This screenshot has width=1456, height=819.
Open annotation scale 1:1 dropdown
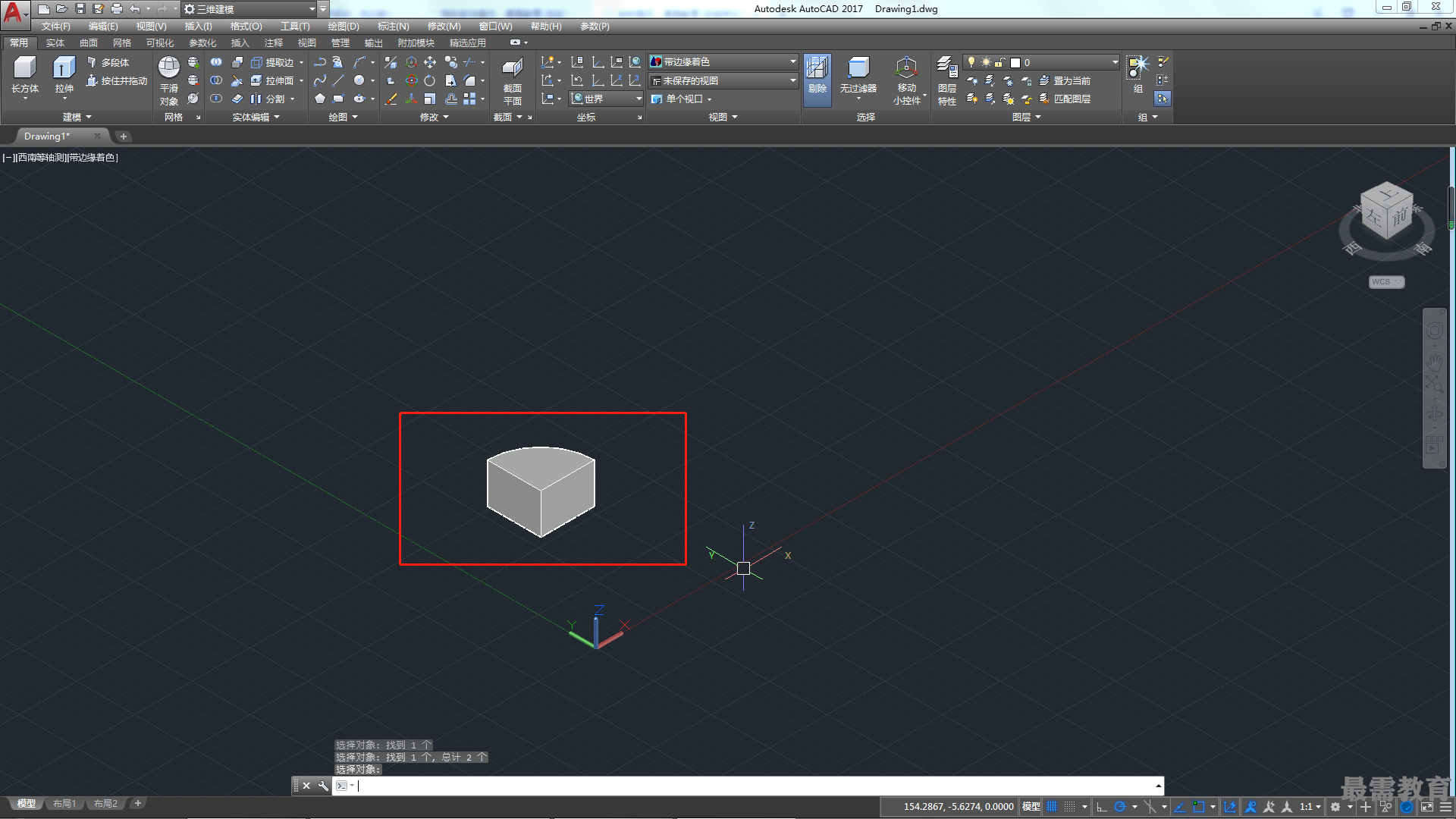coord(1310,807)
